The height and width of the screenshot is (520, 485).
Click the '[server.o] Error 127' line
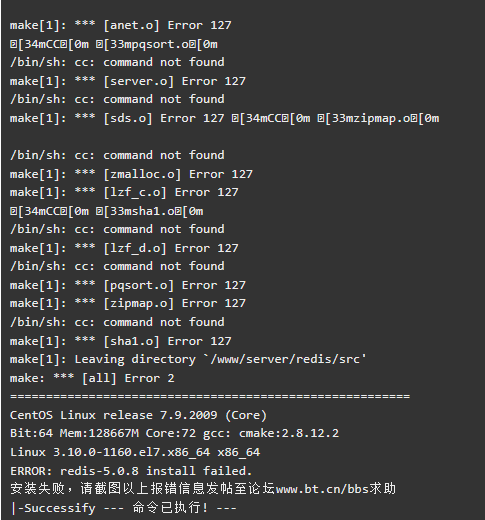pos(128,81)
